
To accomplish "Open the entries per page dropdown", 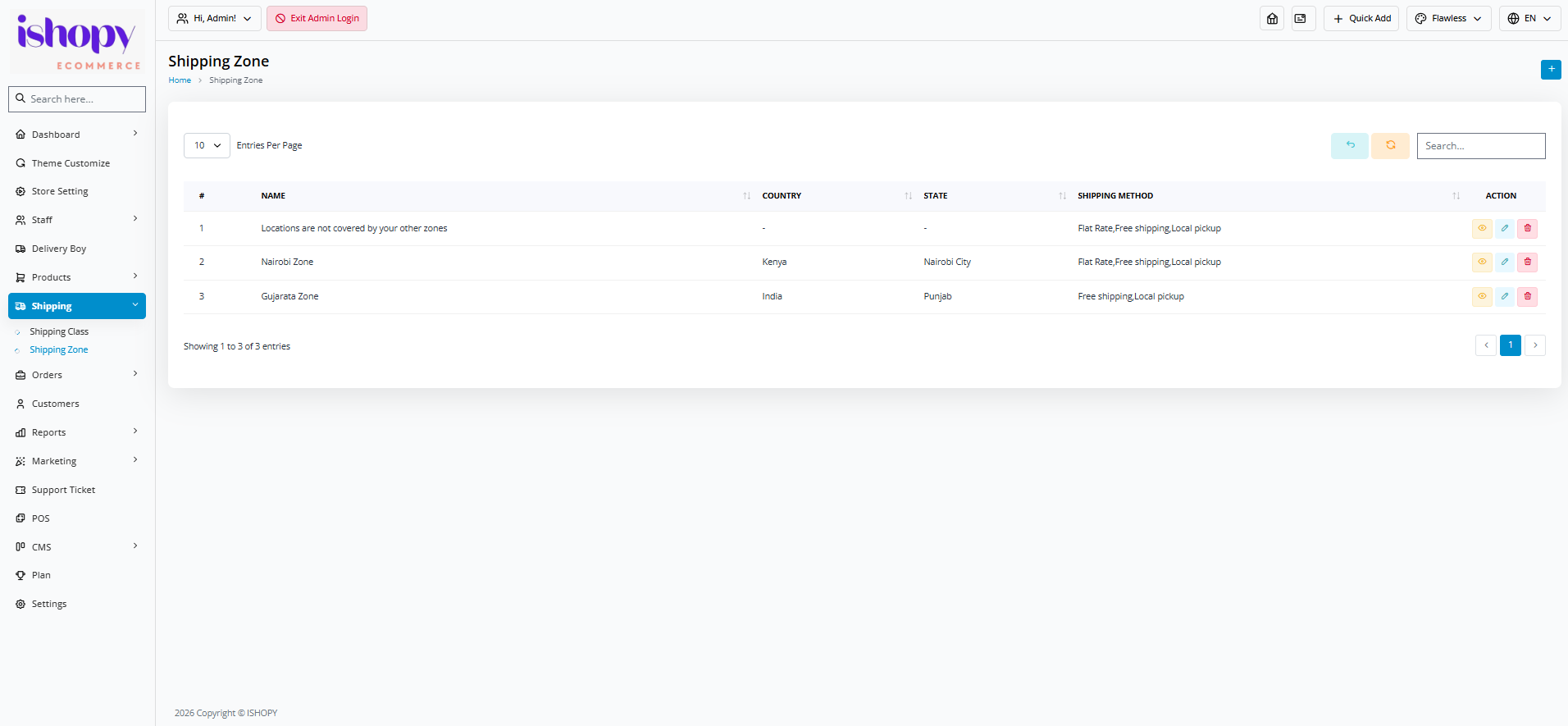I will 207,145.
